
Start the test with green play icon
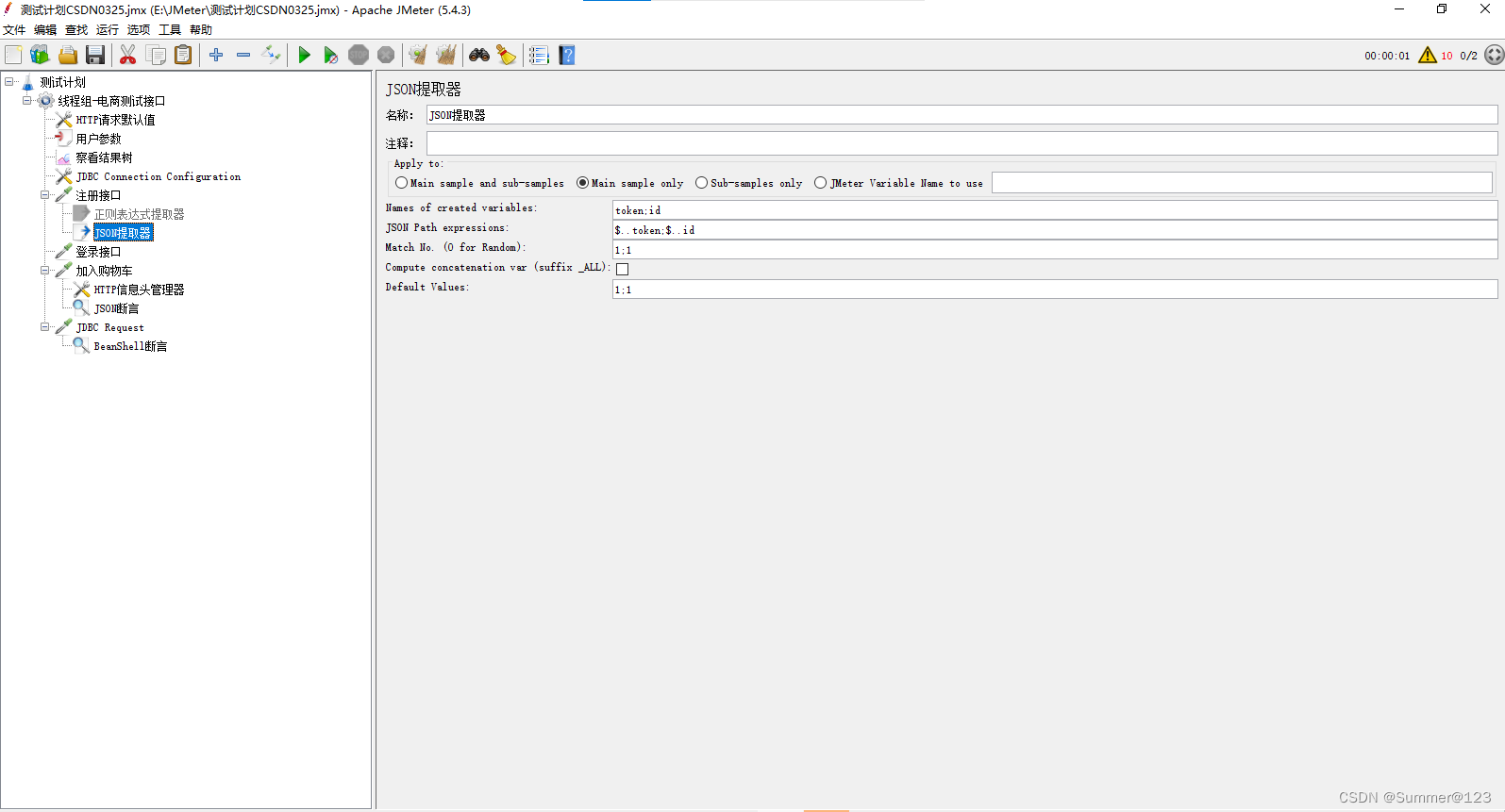[304, 55]
